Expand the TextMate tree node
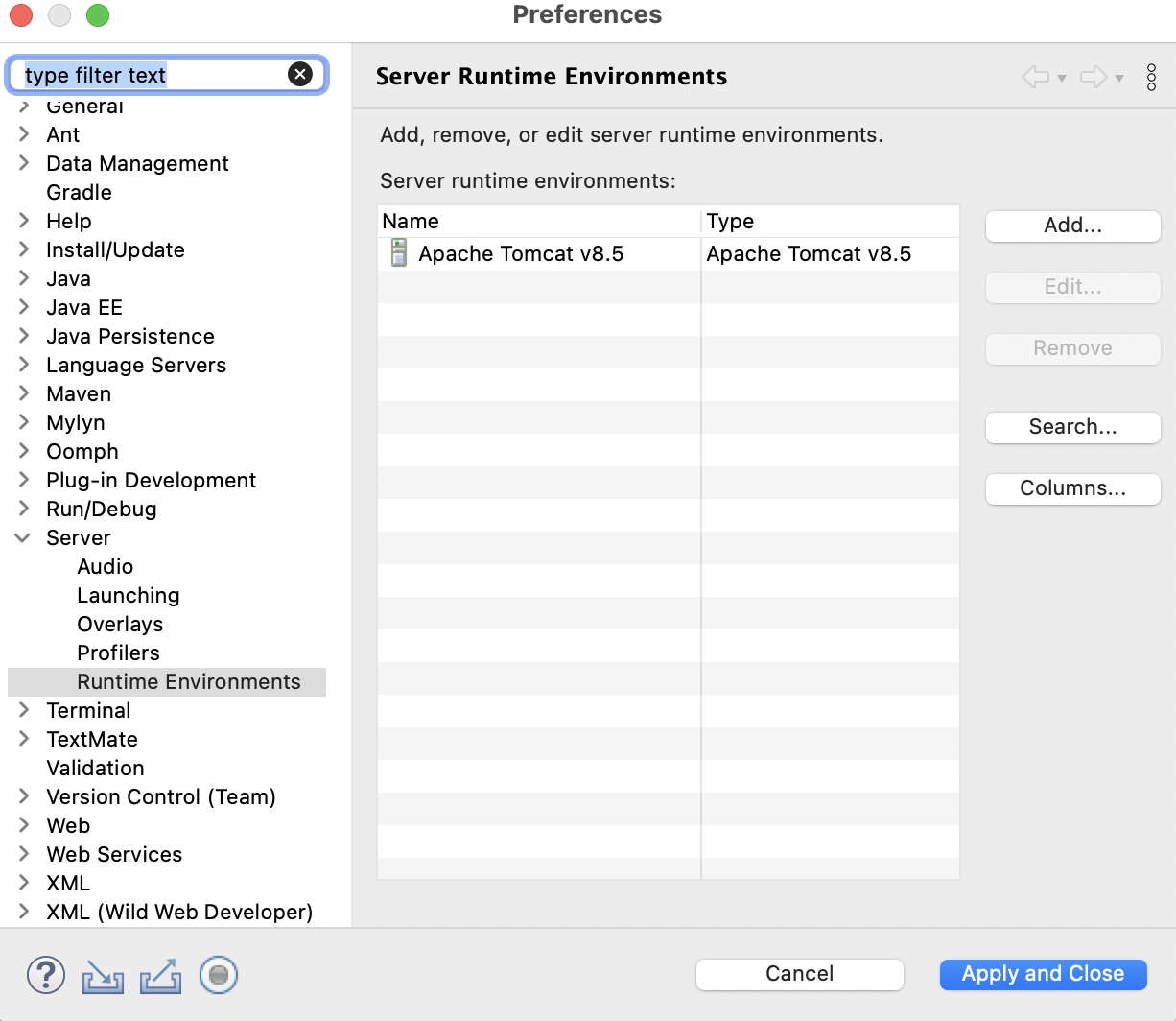1176x1021 pixels. pyautogui.click(x=24, y=739)
